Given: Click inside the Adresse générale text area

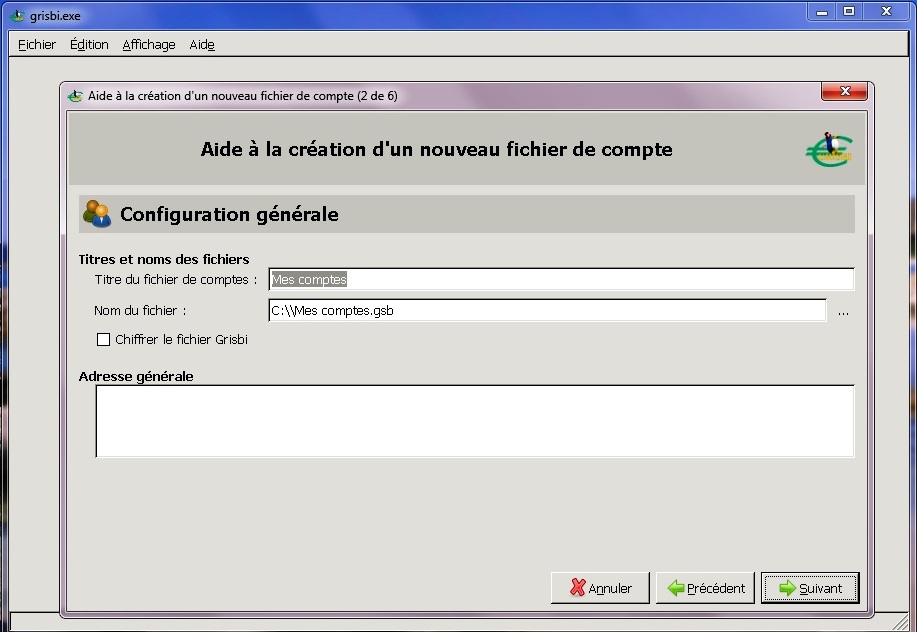Looking at the screenshot, I should coord(475,421).
